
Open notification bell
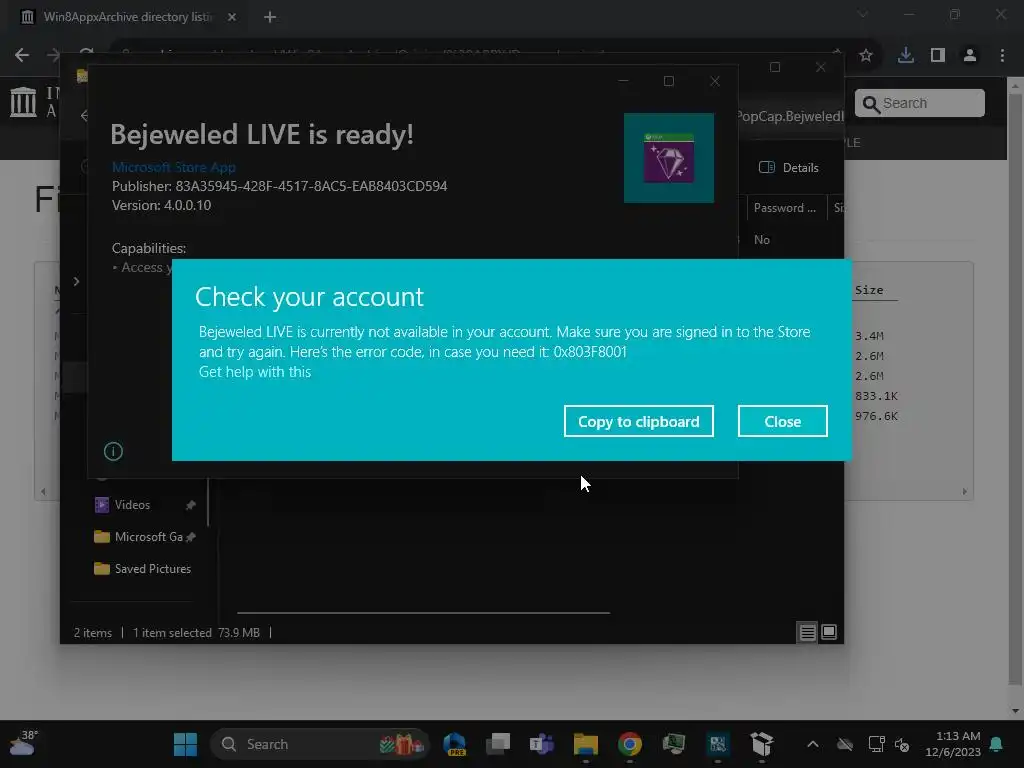(997, 744)
